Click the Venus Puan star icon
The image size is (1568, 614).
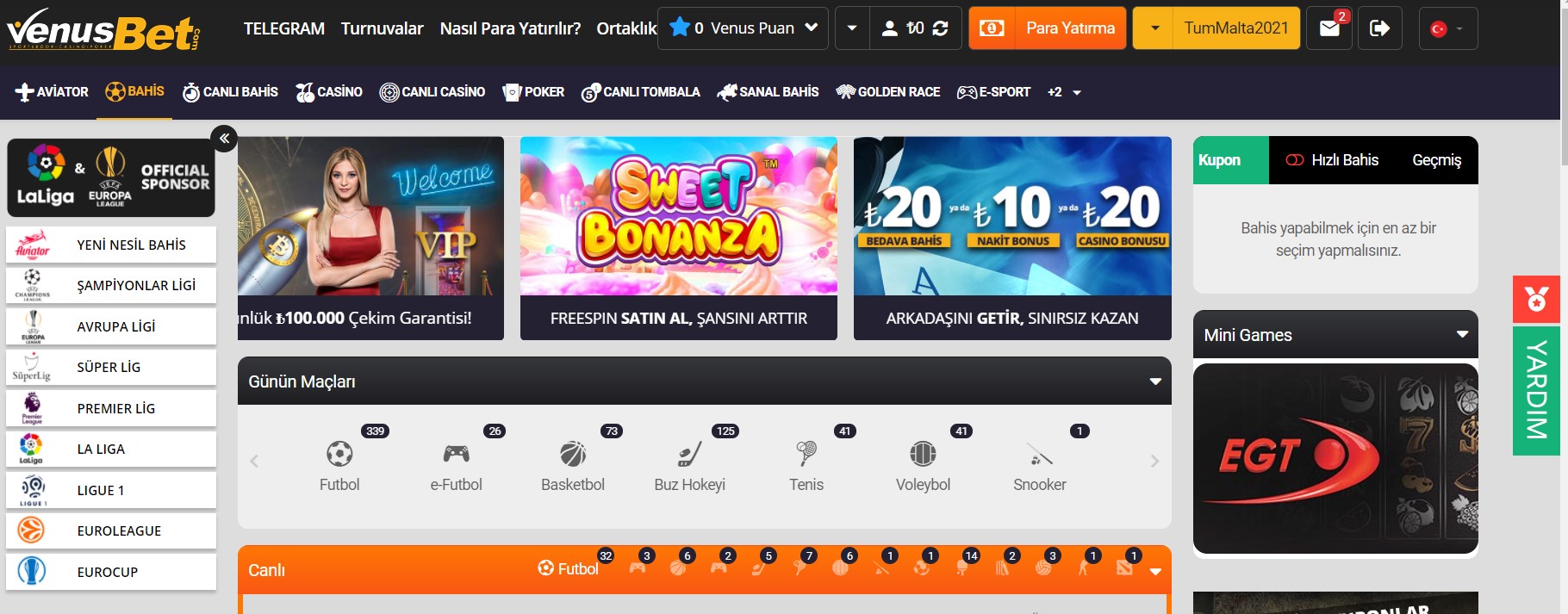(x=680, y=27)
